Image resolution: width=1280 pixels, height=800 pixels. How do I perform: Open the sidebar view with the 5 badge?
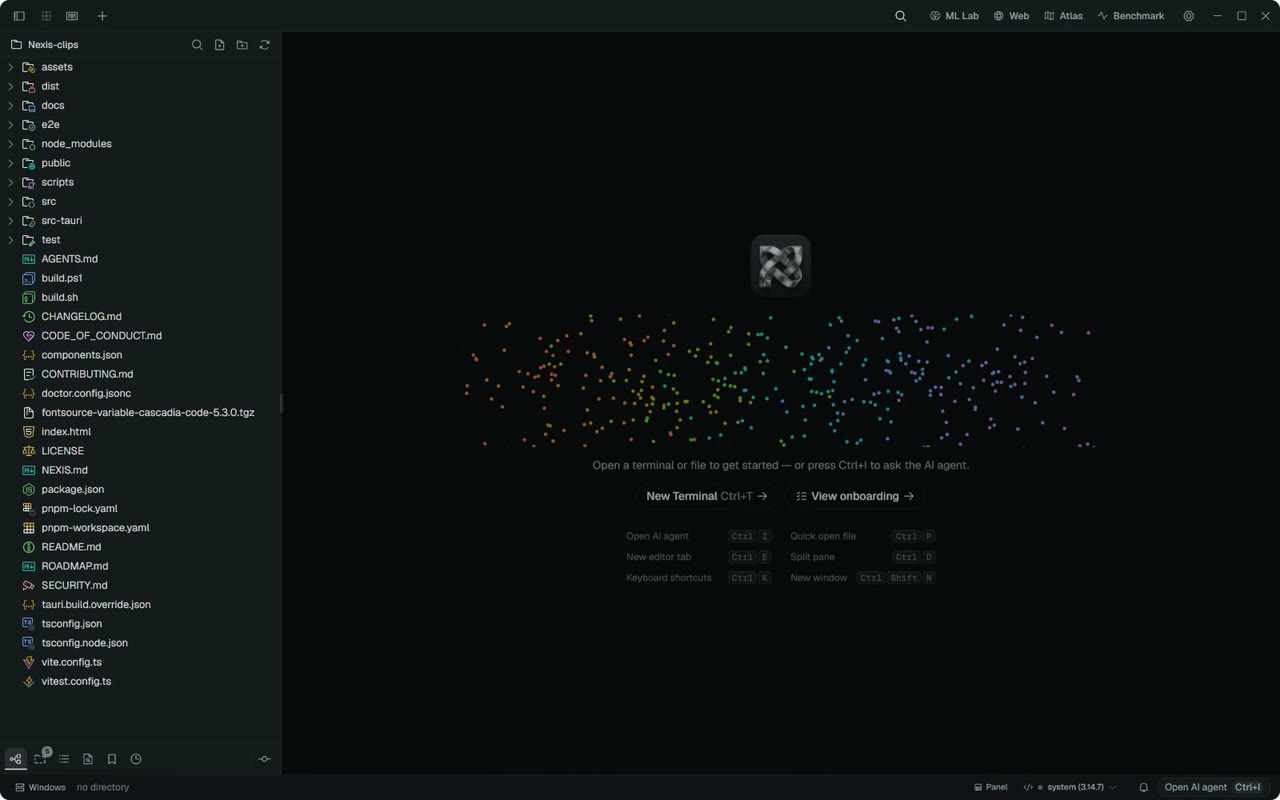[41, 758]
